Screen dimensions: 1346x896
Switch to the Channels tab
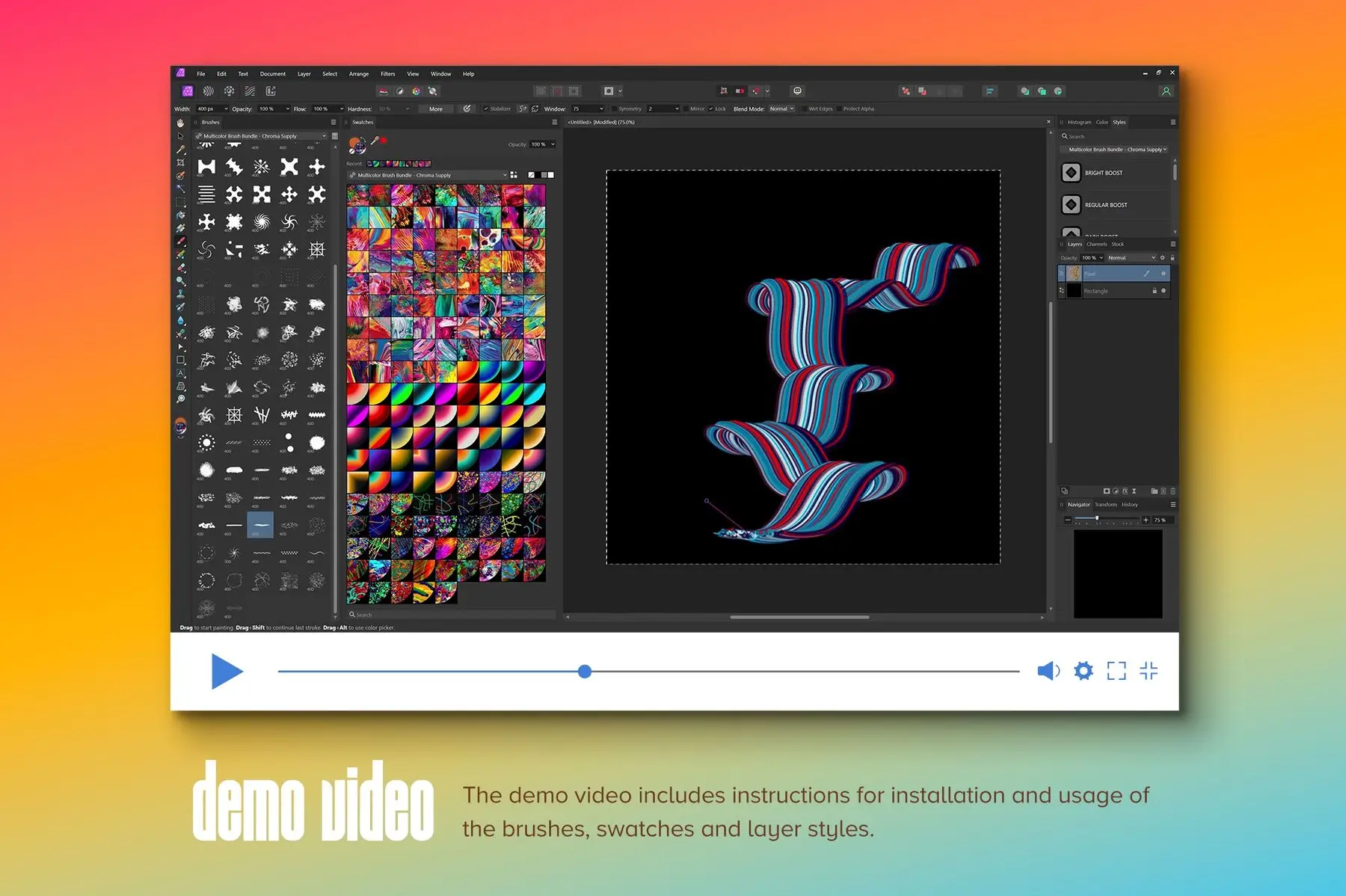click(1096, 244)
